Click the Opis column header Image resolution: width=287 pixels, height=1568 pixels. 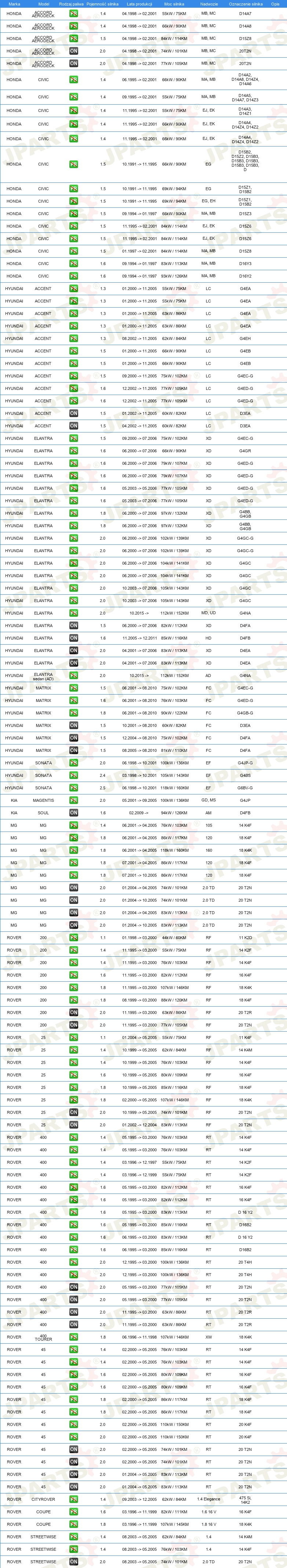point(276,4)
